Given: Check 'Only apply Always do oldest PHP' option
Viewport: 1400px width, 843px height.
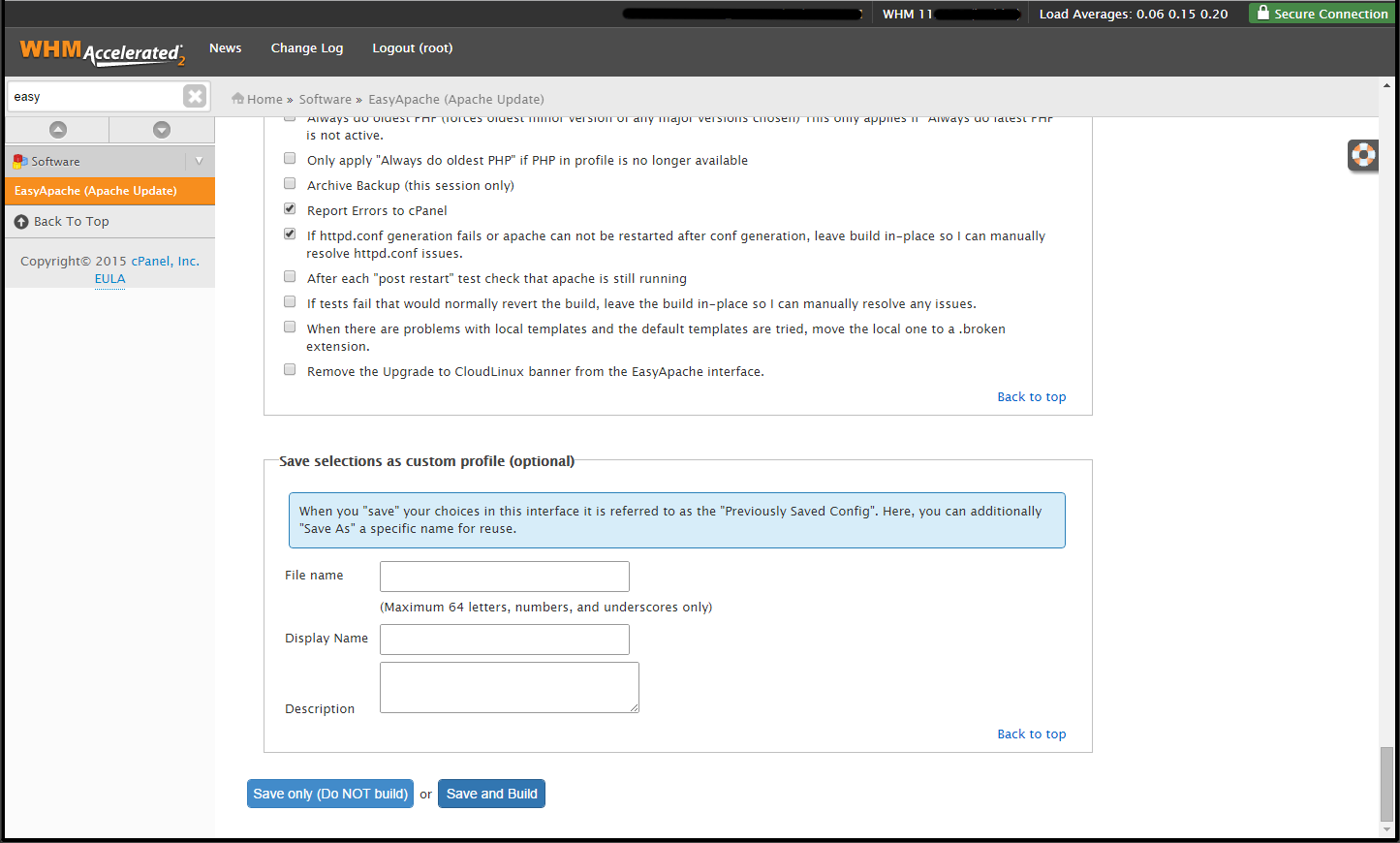Looking at the screenshot, I should 290,158.
